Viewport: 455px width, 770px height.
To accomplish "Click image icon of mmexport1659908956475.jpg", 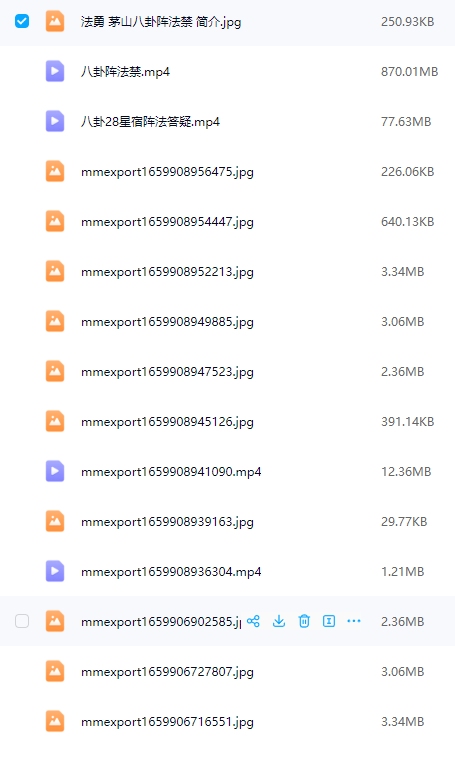I will (55, 171).
